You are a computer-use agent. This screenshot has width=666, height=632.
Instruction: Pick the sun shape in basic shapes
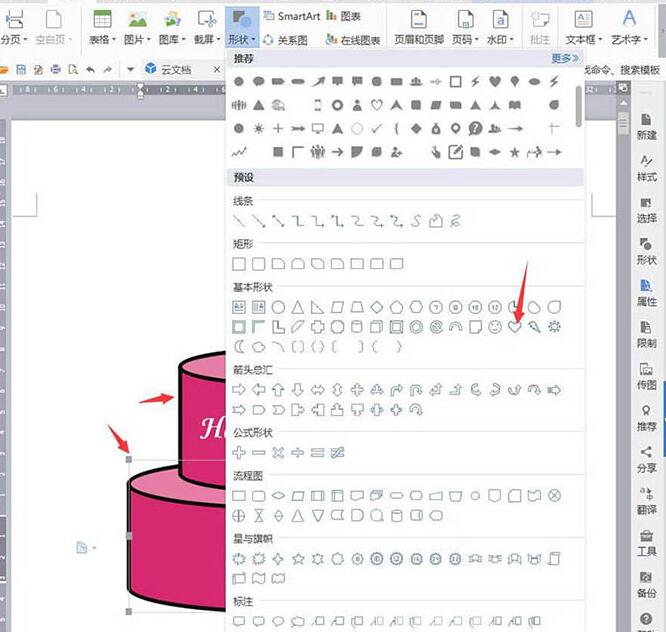tap(555, 327)
